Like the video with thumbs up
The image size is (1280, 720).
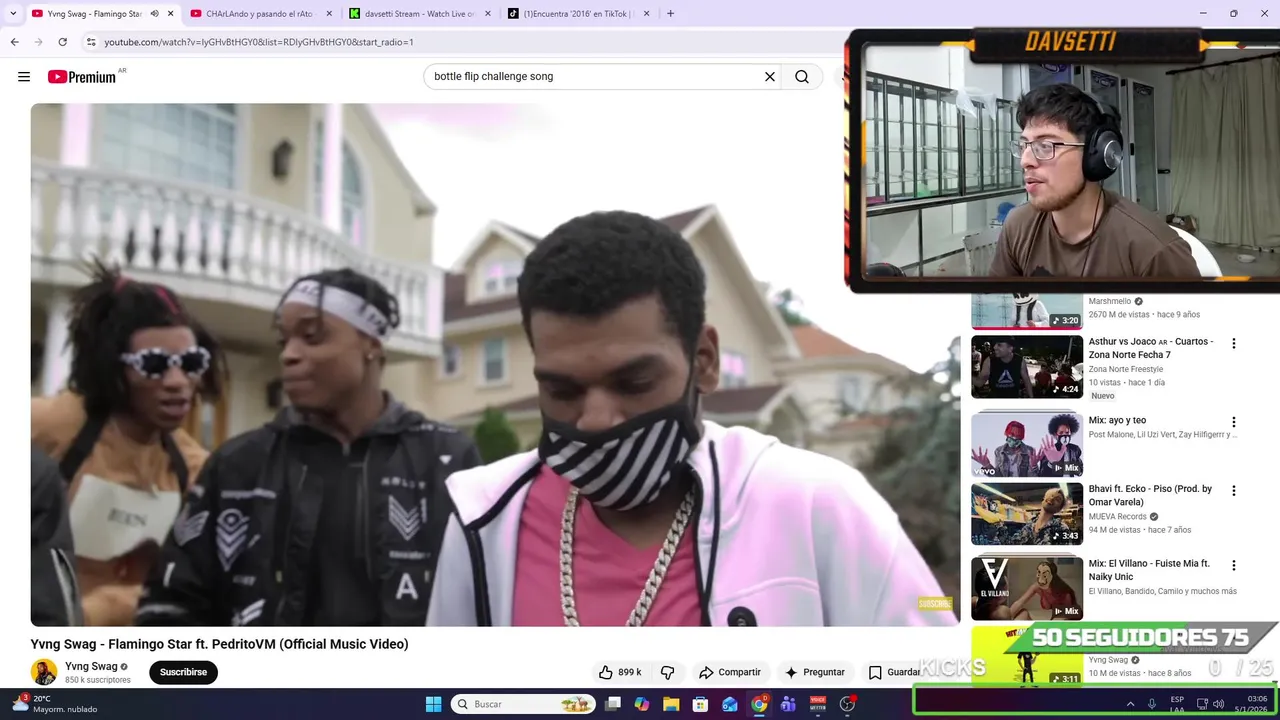pyautogui.click(x=619, y=672)
